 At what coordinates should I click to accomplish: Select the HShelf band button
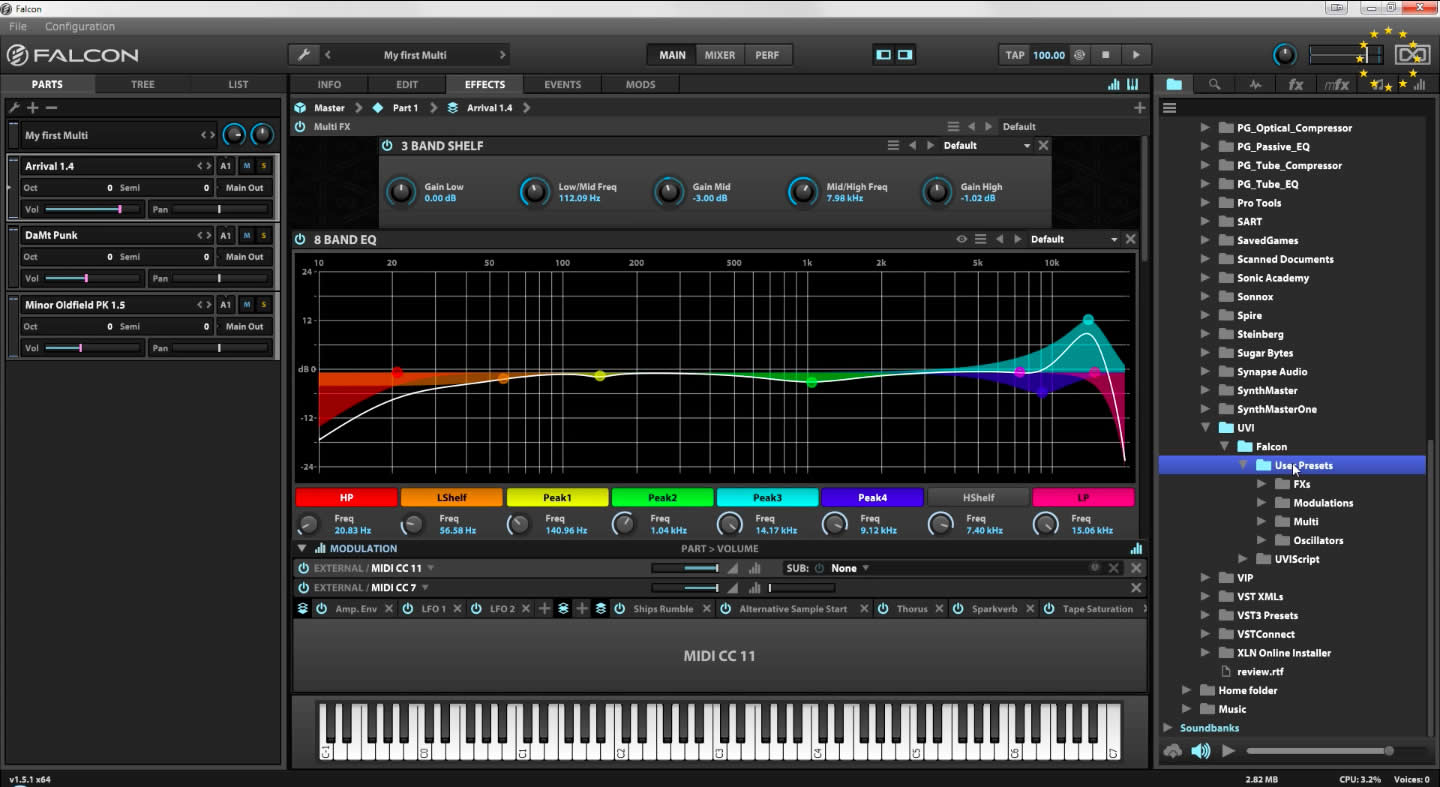[978, 498]
